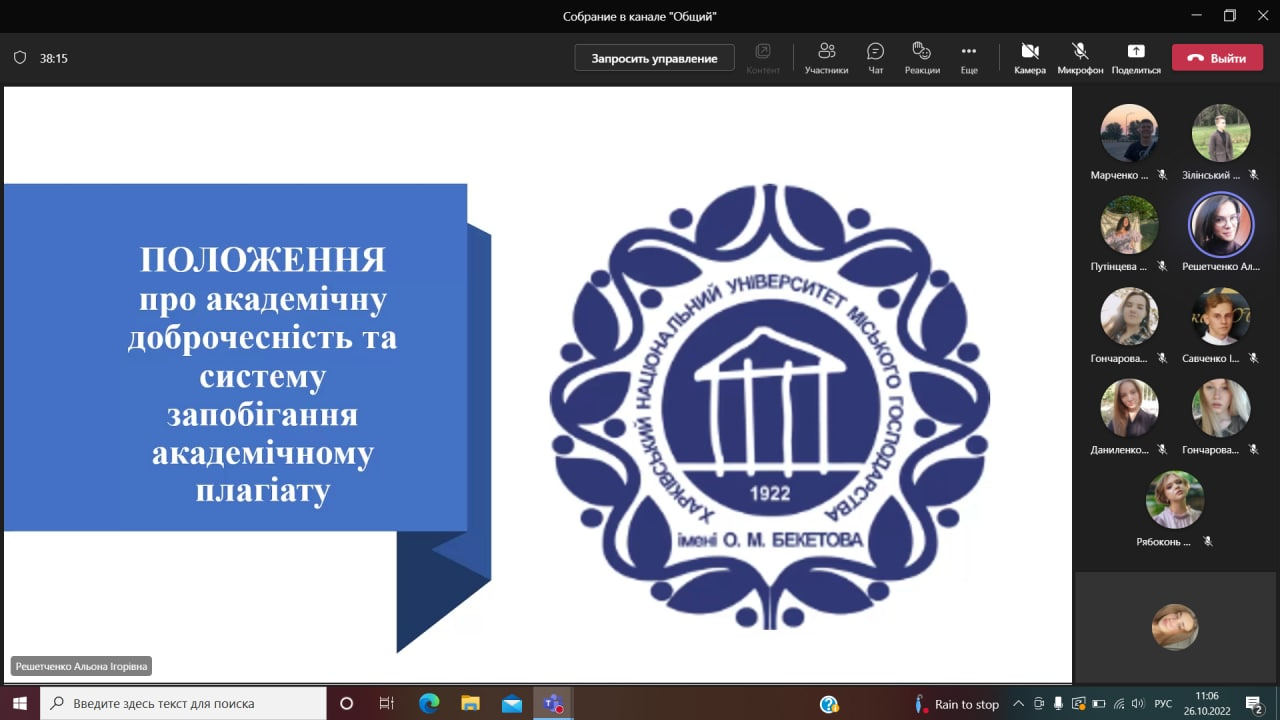
Task: Open the Участники participants panel
Action: click(x=826, y=58)
